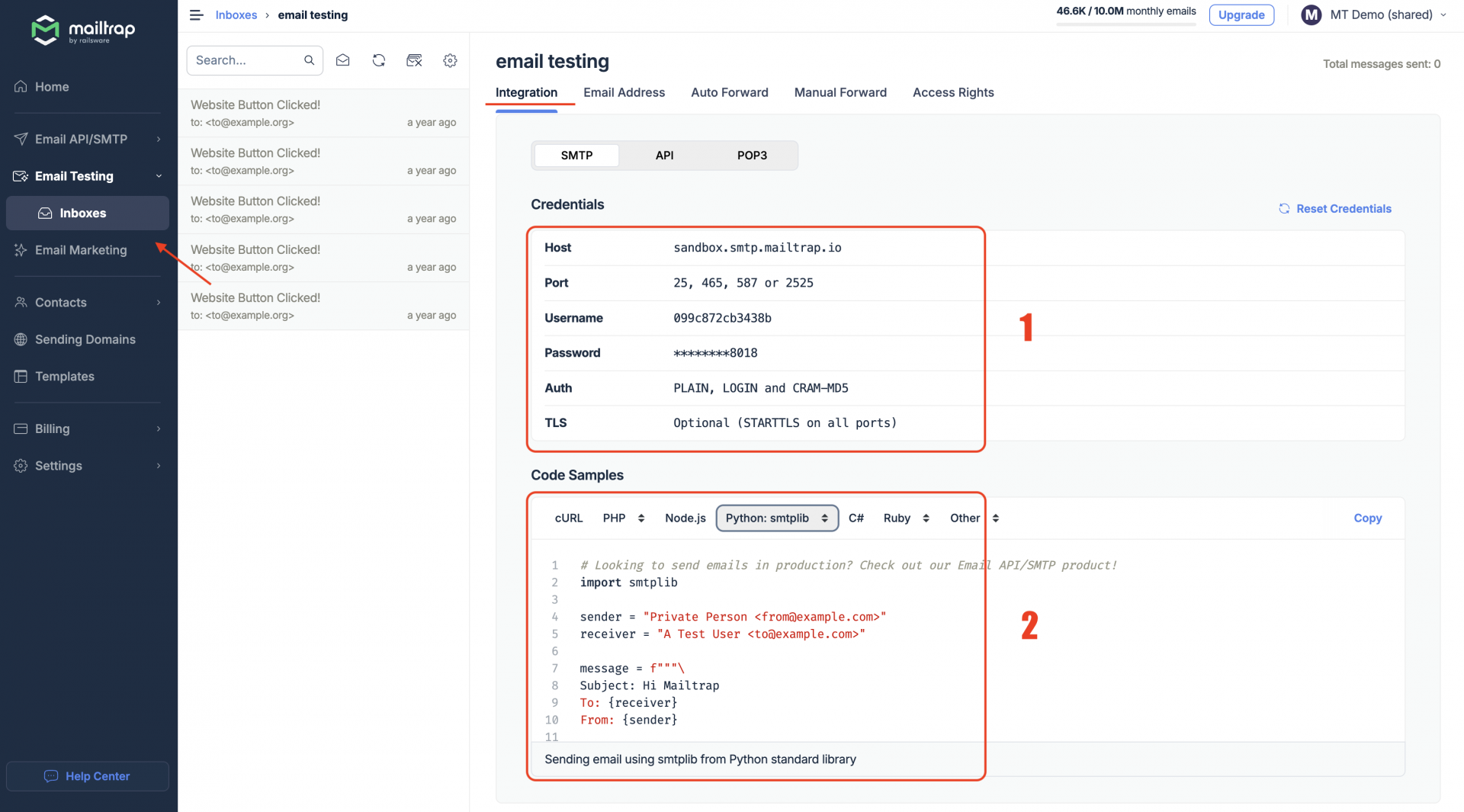This screenshot has width=1464, height=812.
Task: Open the Python code sample language dropdown
Action: [x=776, y=518]
